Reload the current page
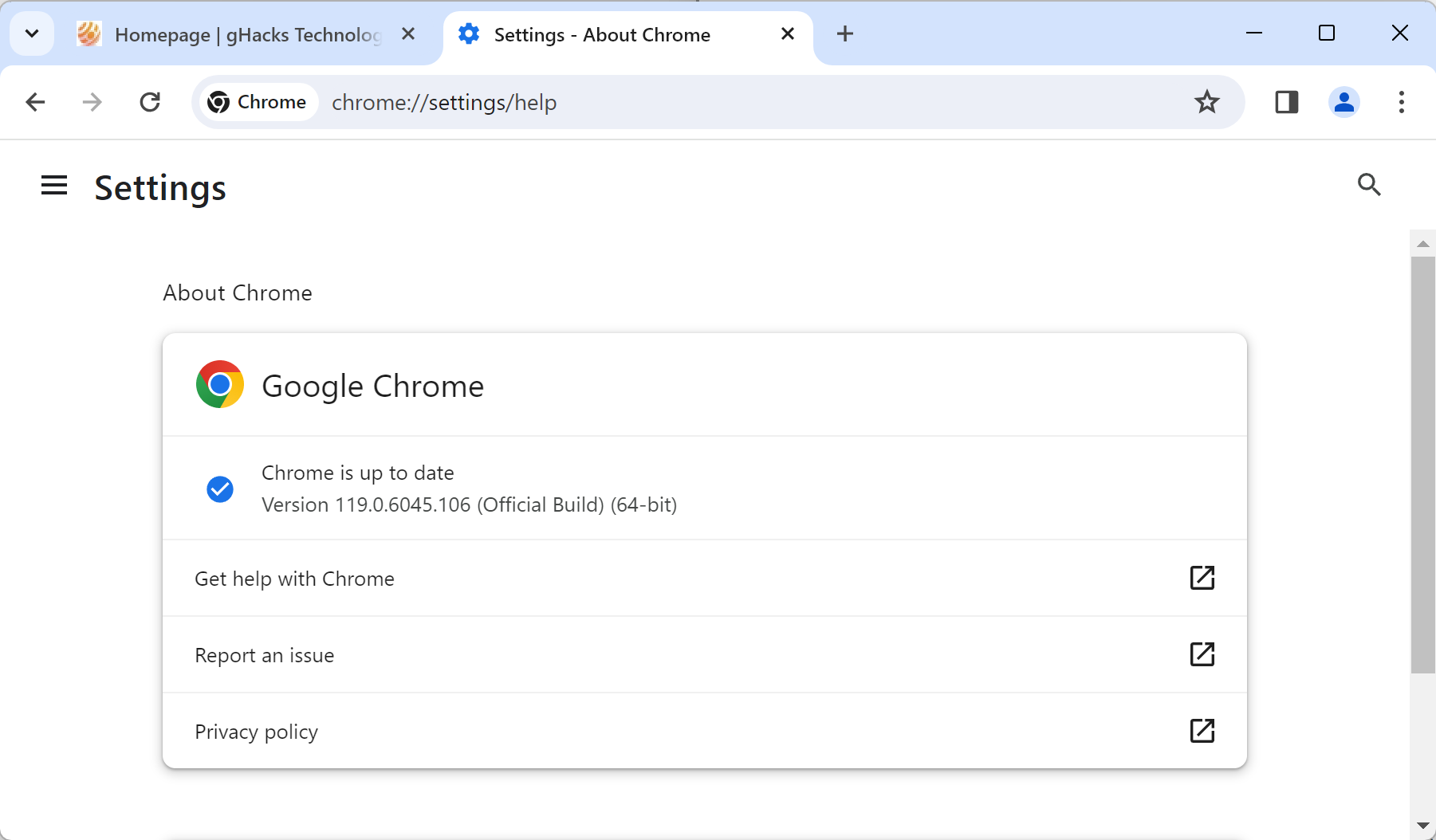The image size is (1436, 840). pos(150,102)
